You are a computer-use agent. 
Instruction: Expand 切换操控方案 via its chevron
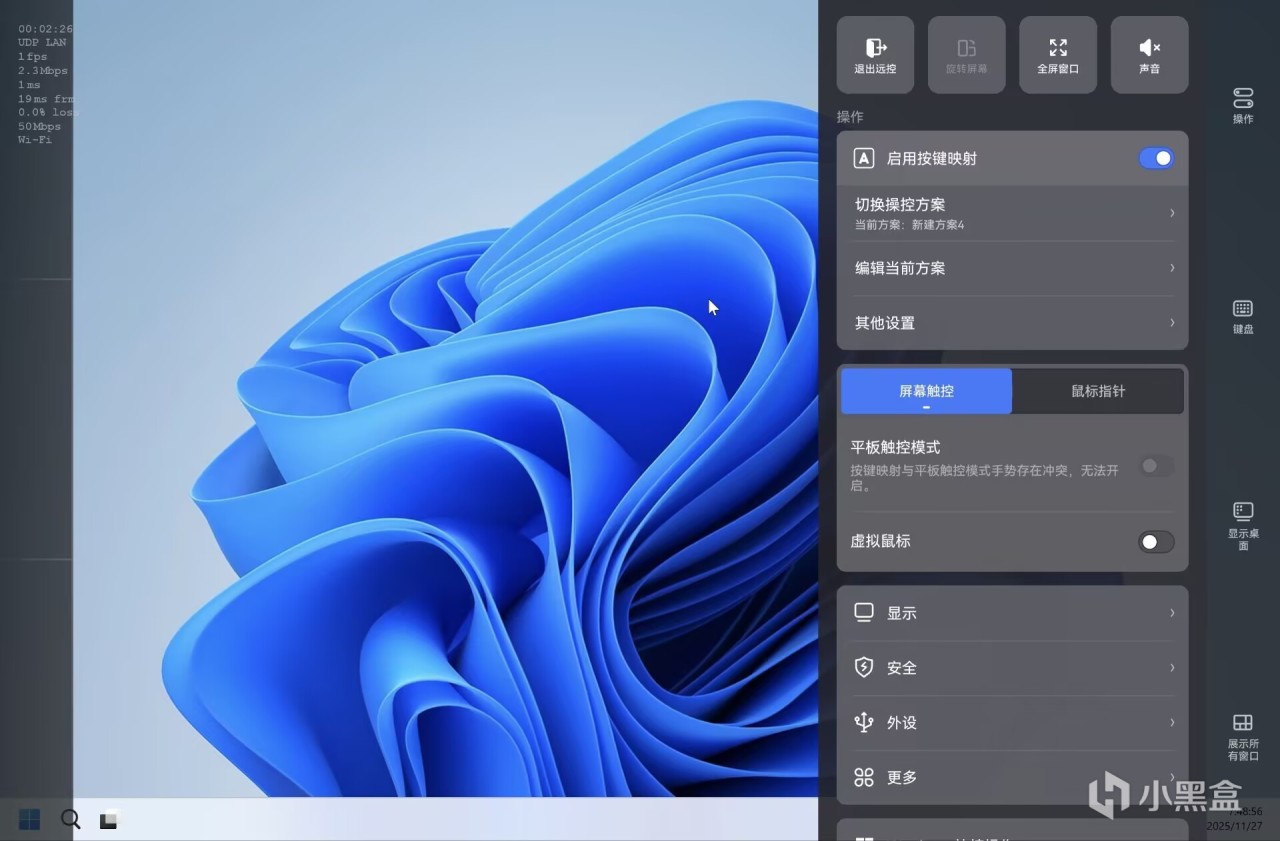pyautogui.click(x=1172, y=213)
